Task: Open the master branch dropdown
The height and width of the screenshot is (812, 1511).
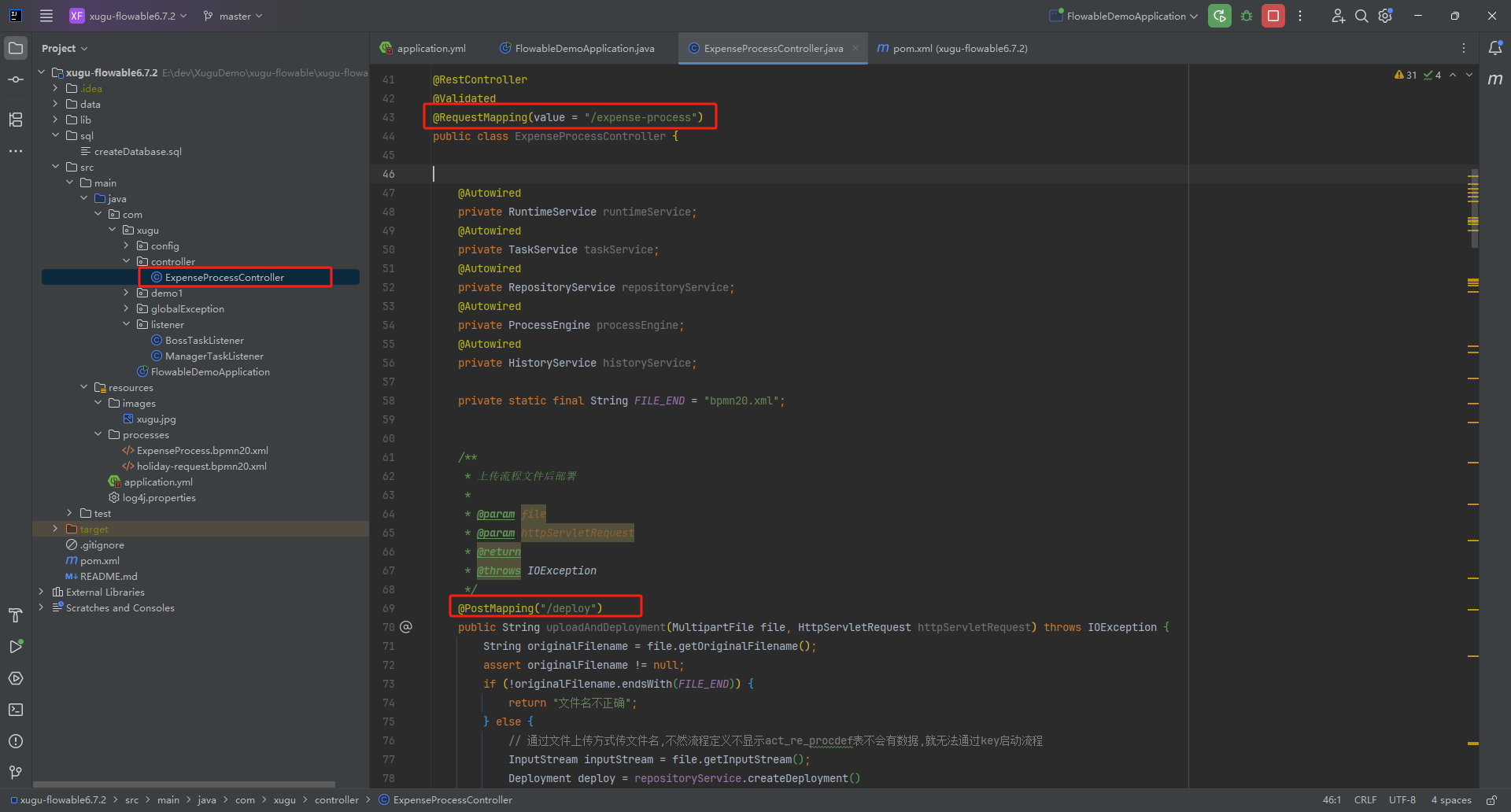Action: pyautogui.click(x=234, y=16)
